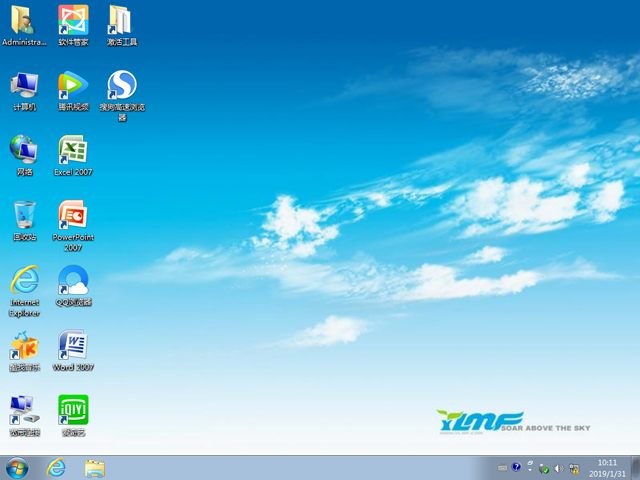Open the Kuwo Music desktop shortcut
640x480 pixels.
[24, 347]
